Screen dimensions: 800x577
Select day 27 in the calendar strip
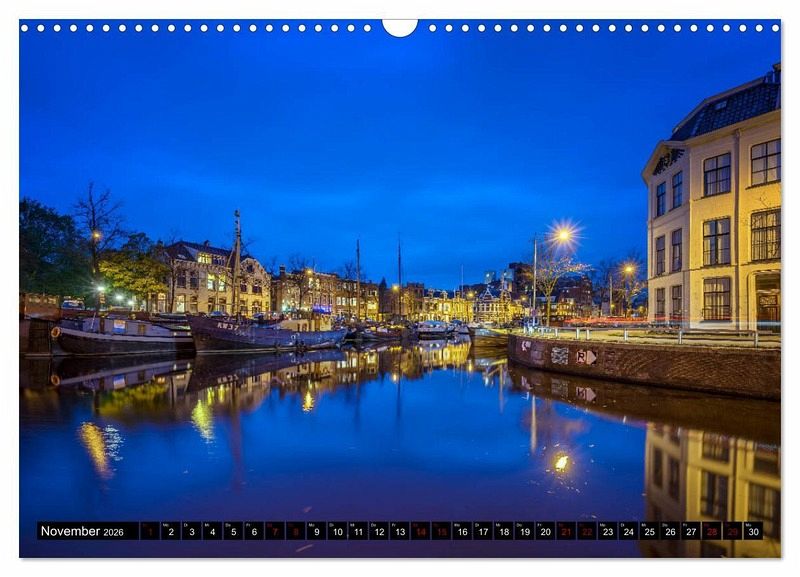691,531
